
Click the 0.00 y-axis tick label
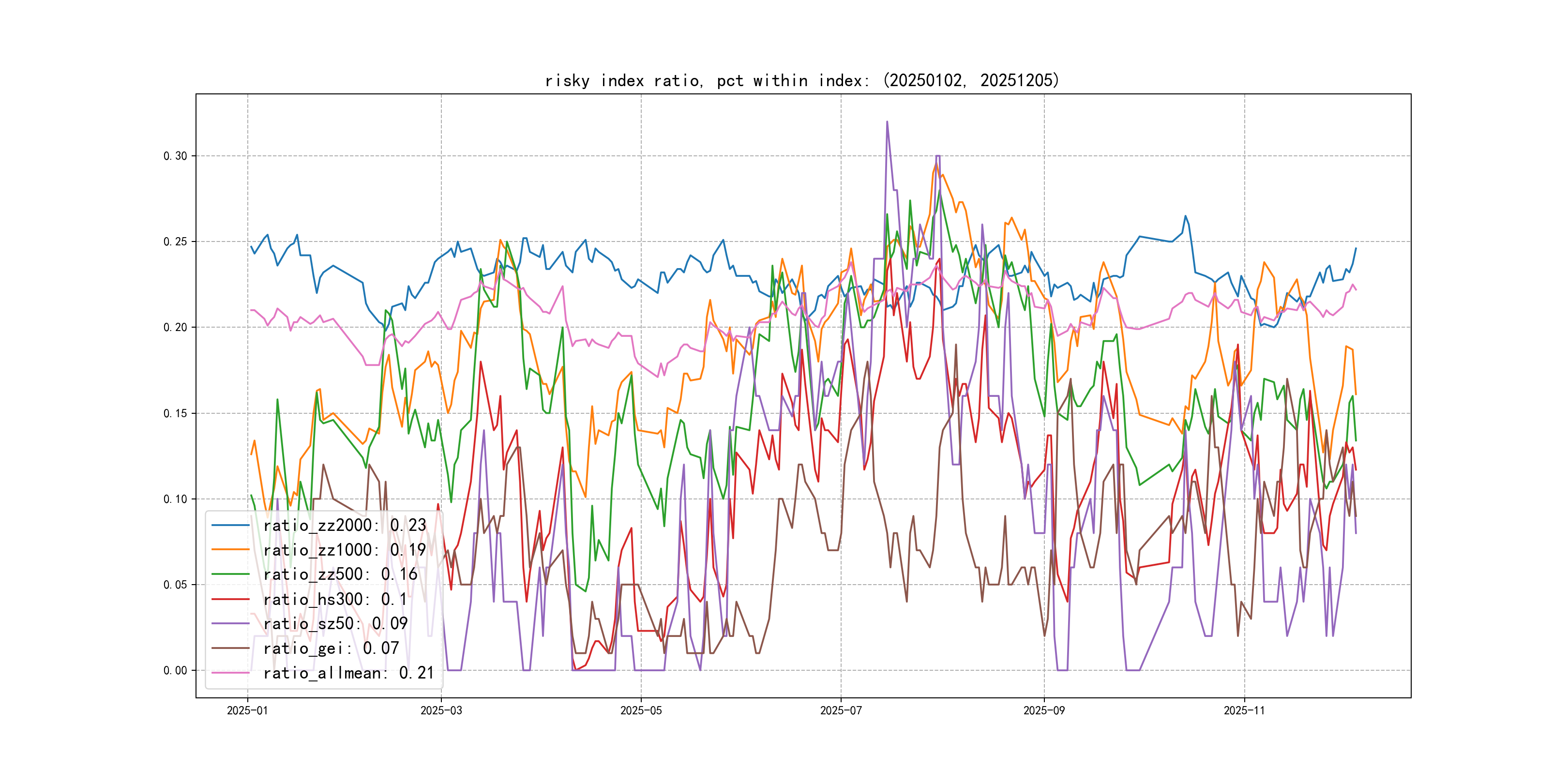coord(175,671)
